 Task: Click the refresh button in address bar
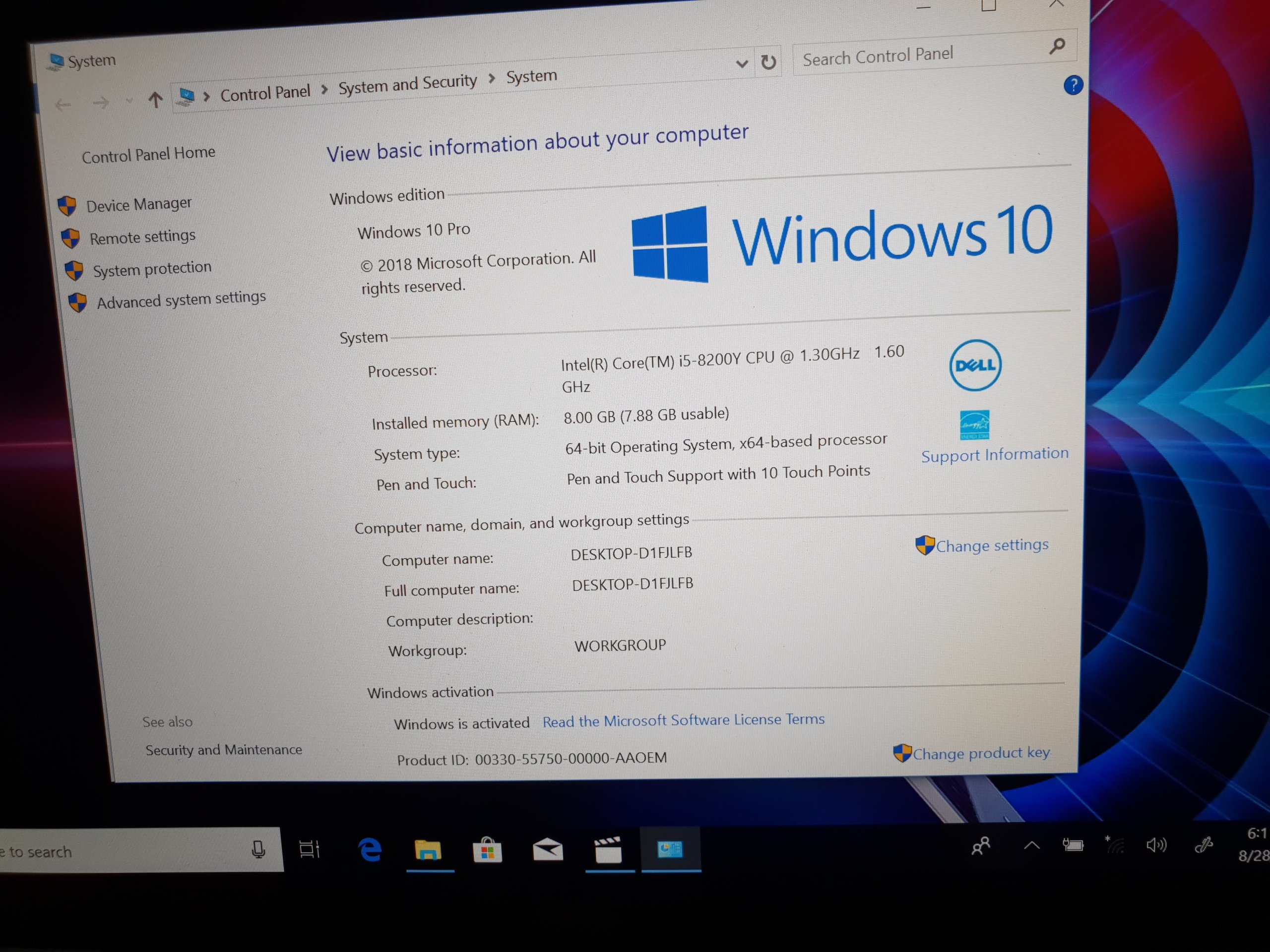tap(768, 61)
